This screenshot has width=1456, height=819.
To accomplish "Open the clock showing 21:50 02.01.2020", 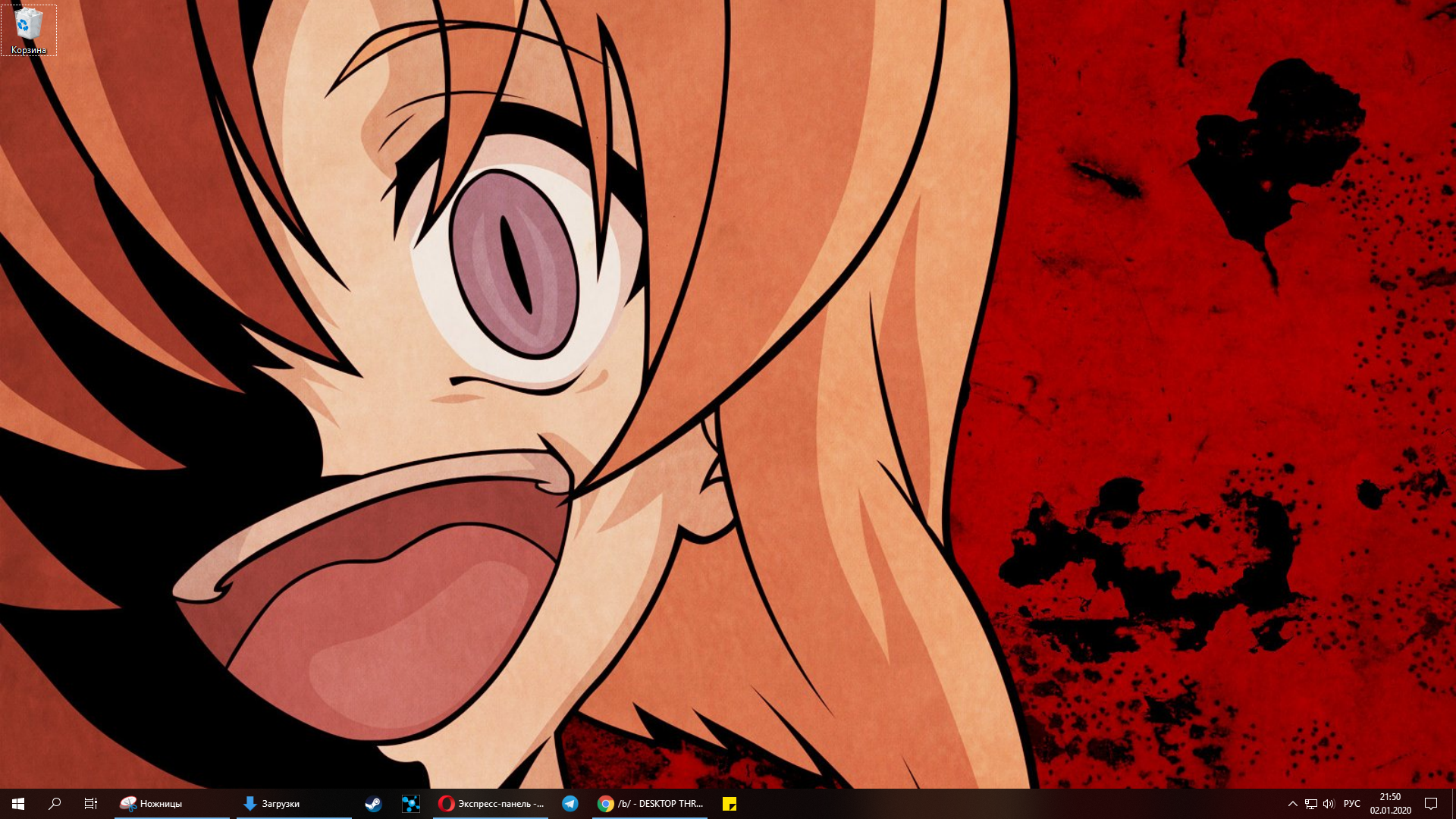I will click(1390, 804).
